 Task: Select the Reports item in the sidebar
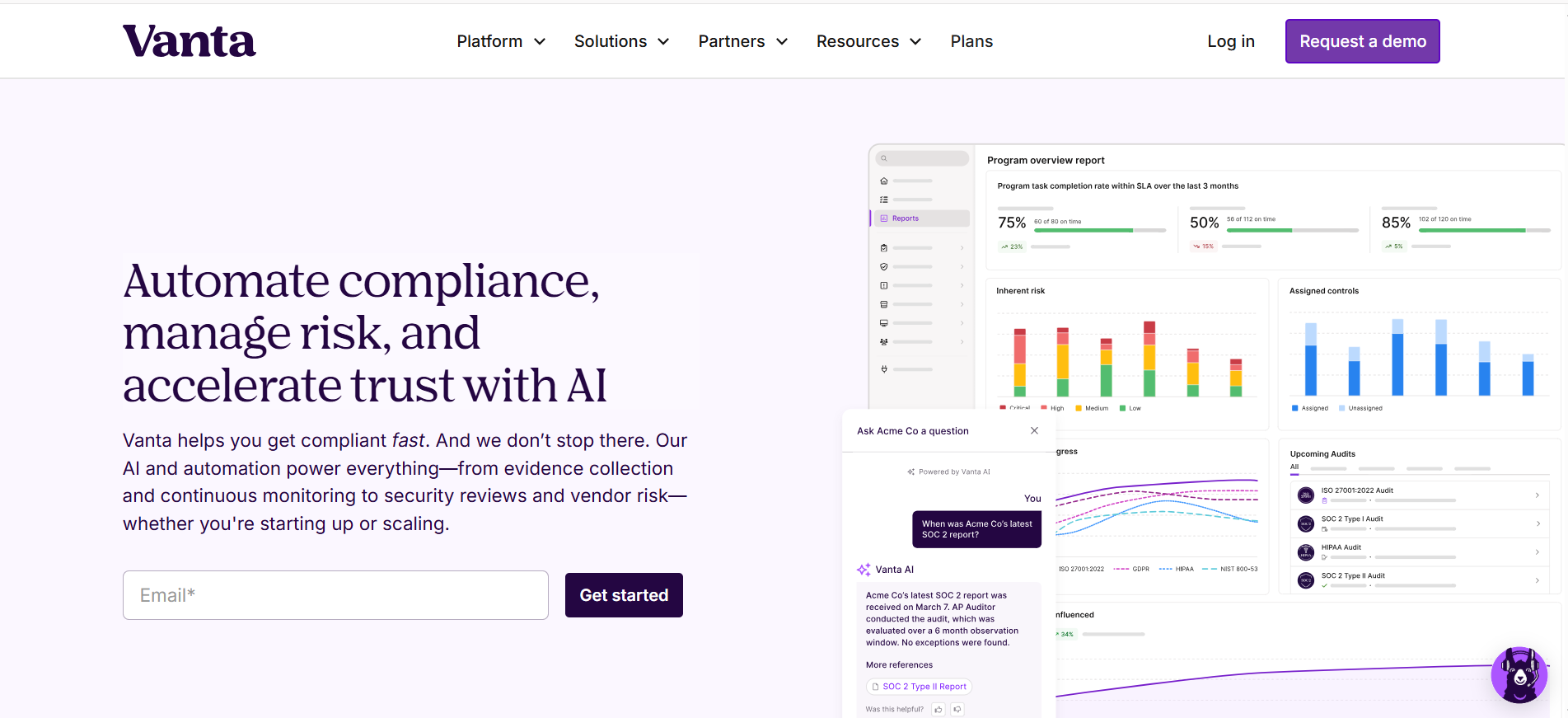coord(906,218)
